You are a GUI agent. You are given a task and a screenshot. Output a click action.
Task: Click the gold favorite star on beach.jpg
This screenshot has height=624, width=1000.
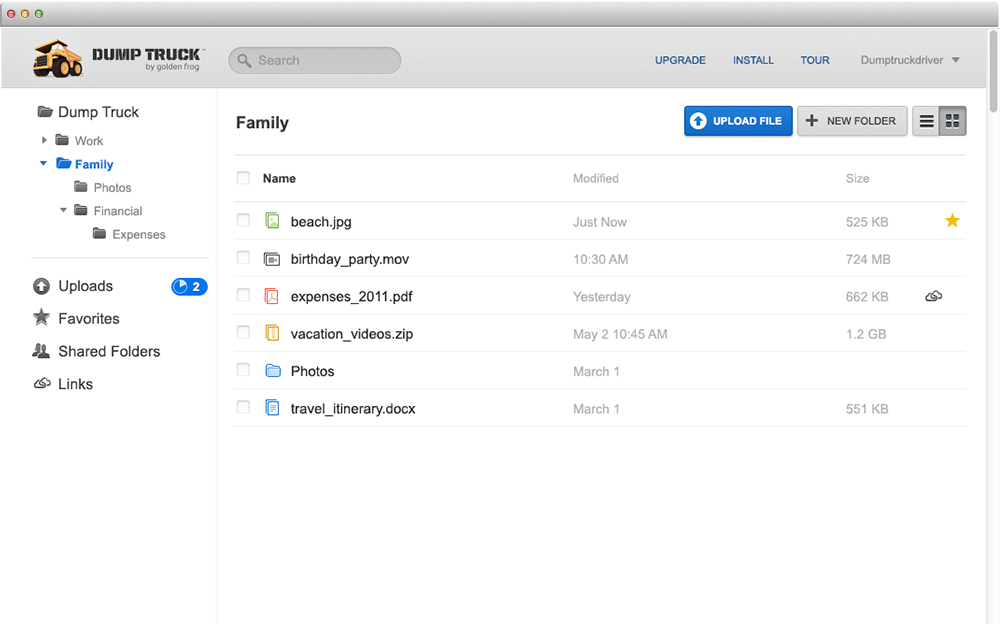952,221
